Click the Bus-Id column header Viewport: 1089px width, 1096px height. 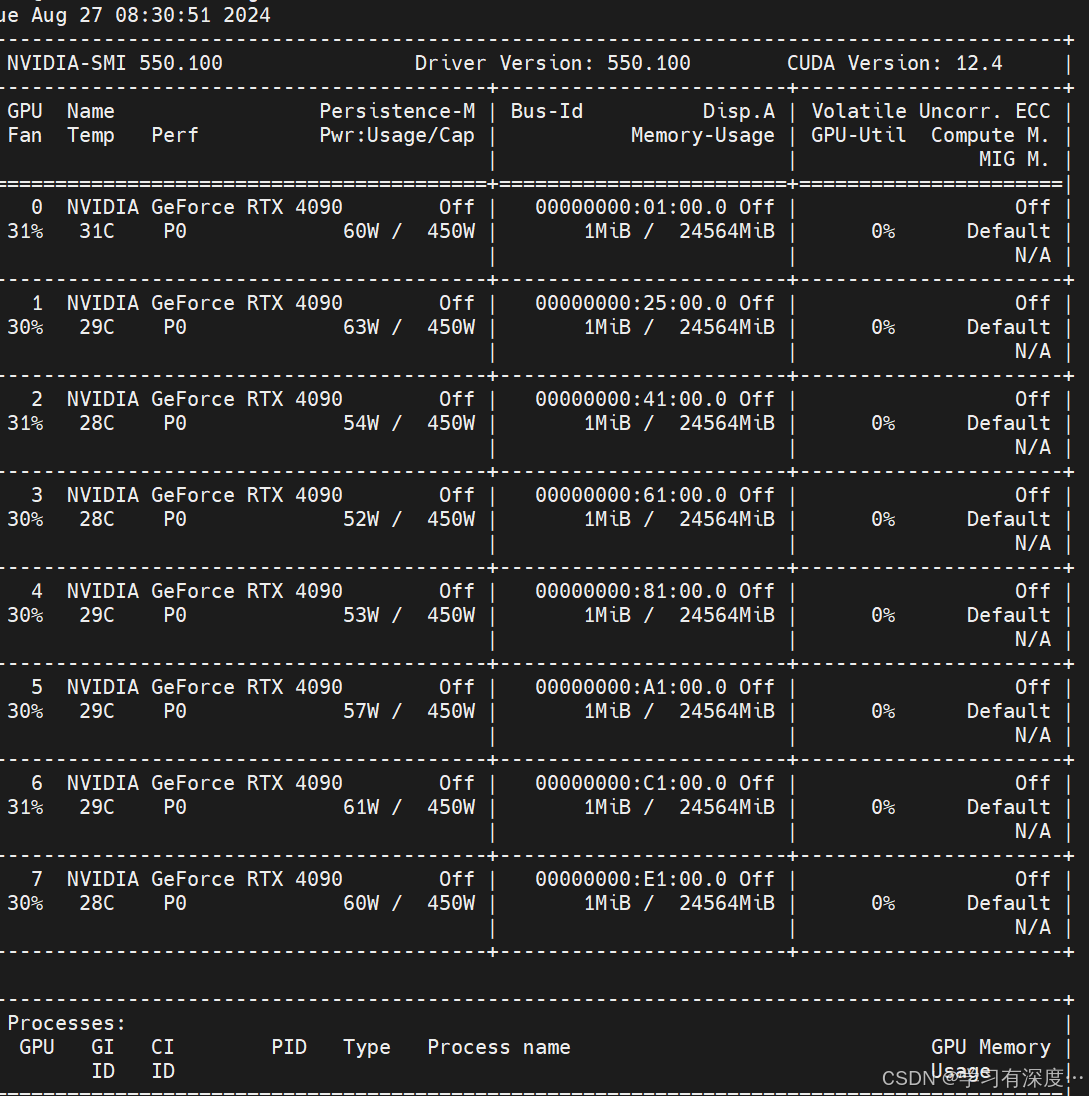pos(547,111)
